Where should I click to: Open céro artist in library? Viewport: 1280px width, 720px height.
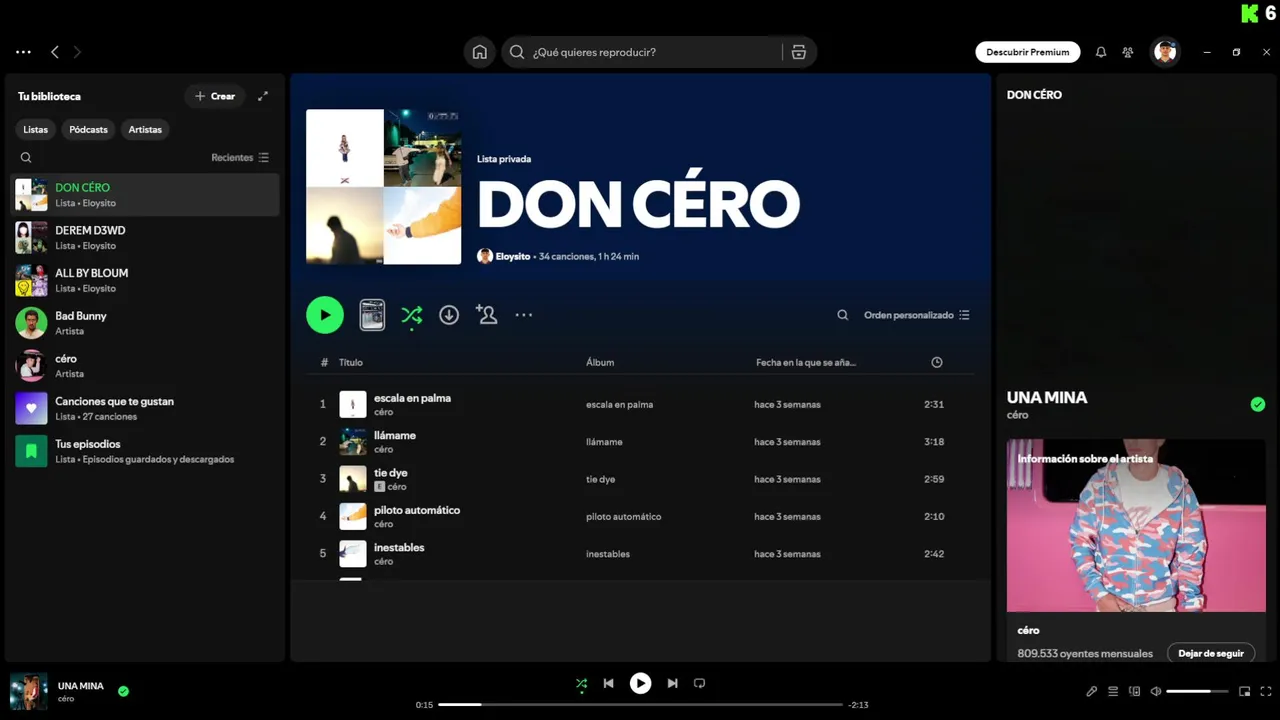(x=145, y=366)
